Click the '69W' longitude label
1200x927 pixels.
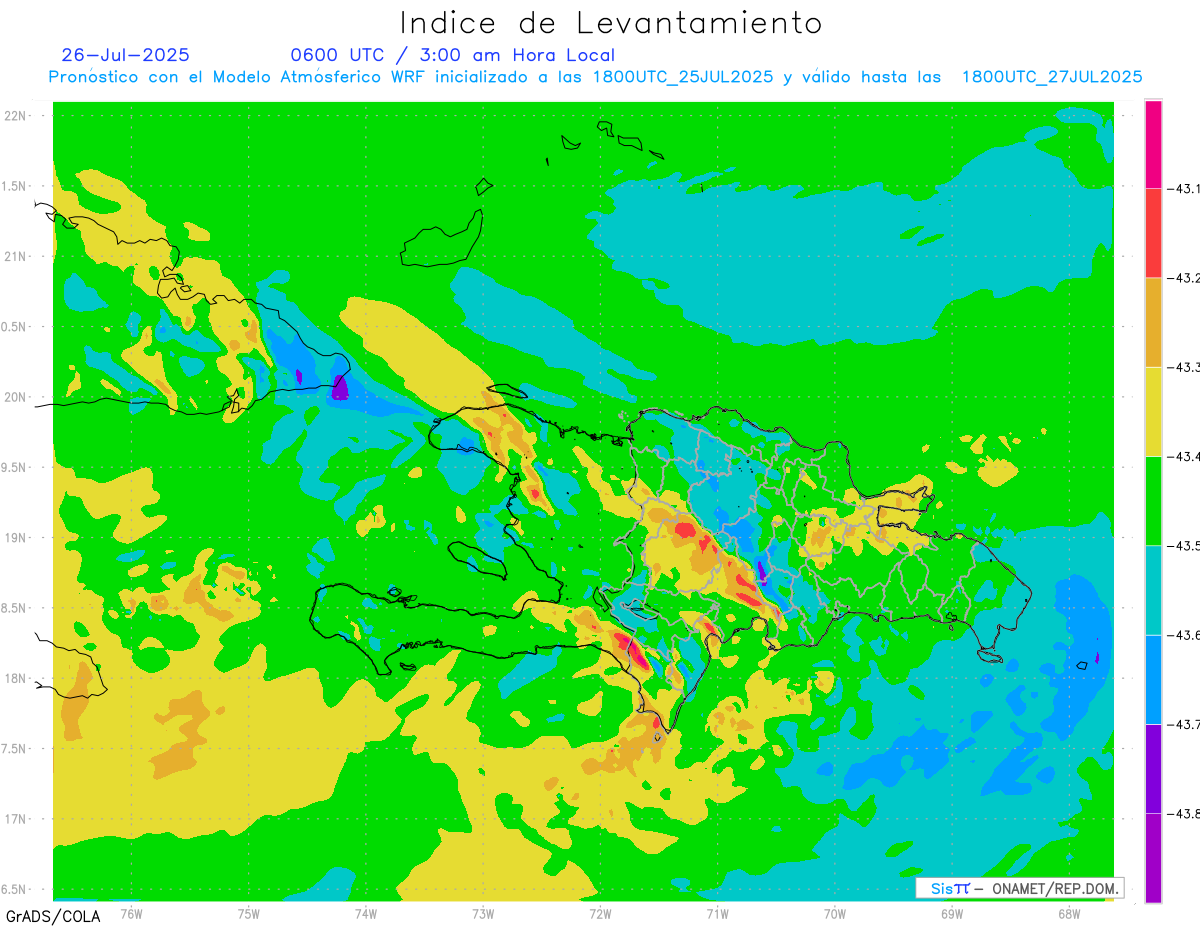pos(952,914)
